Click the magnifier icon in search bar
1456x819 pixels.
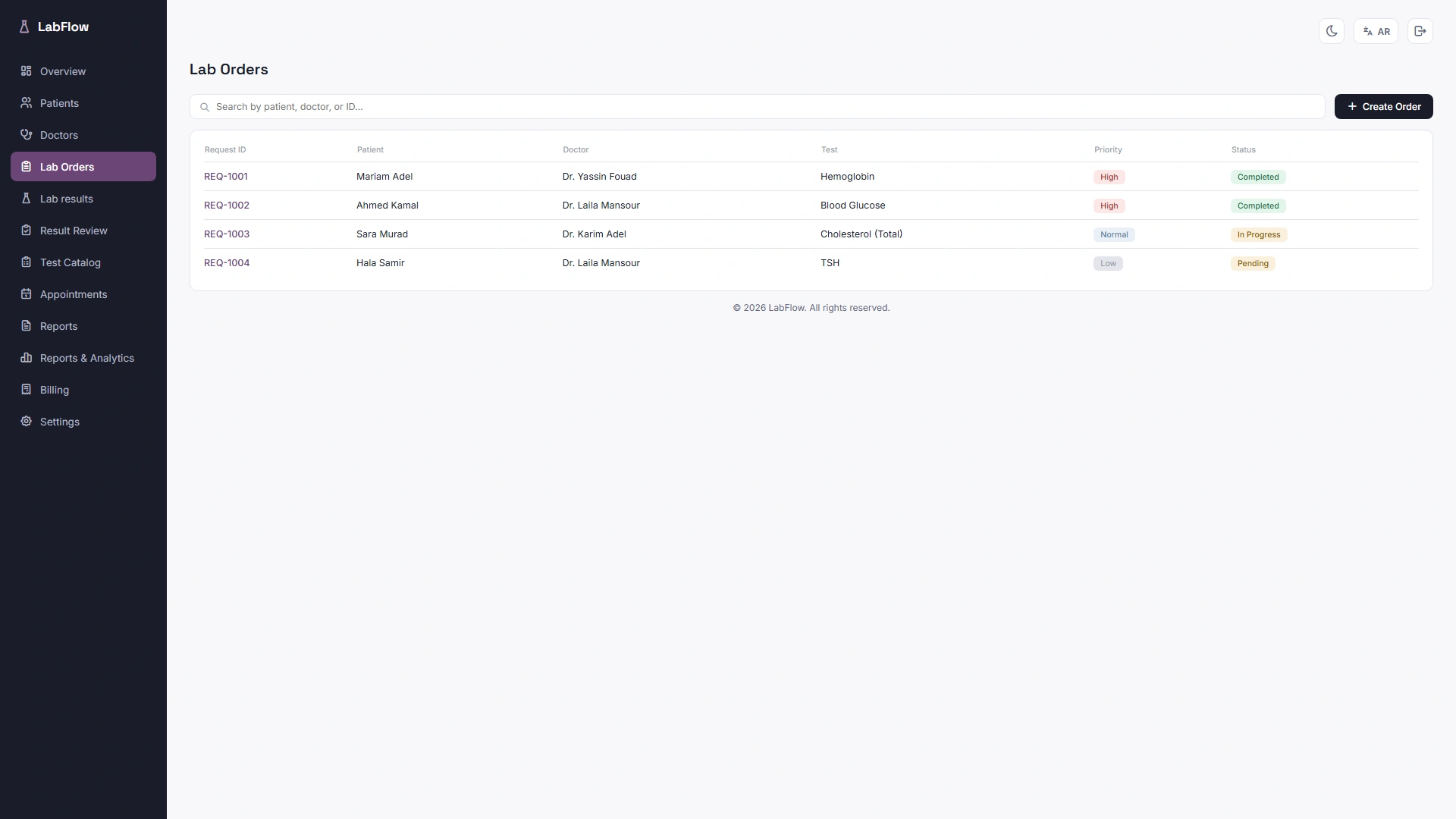point(205,107)
